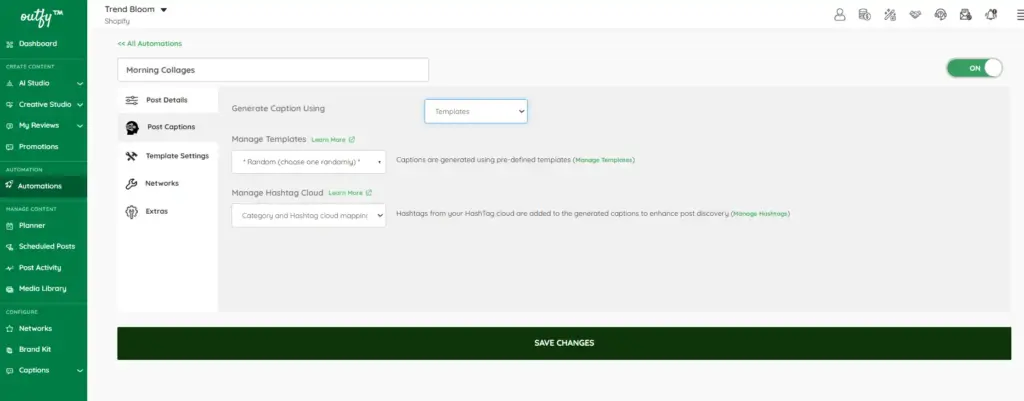Click the Networks star icon in sidebar
The image size is (1024, 401).
point(9,329)
